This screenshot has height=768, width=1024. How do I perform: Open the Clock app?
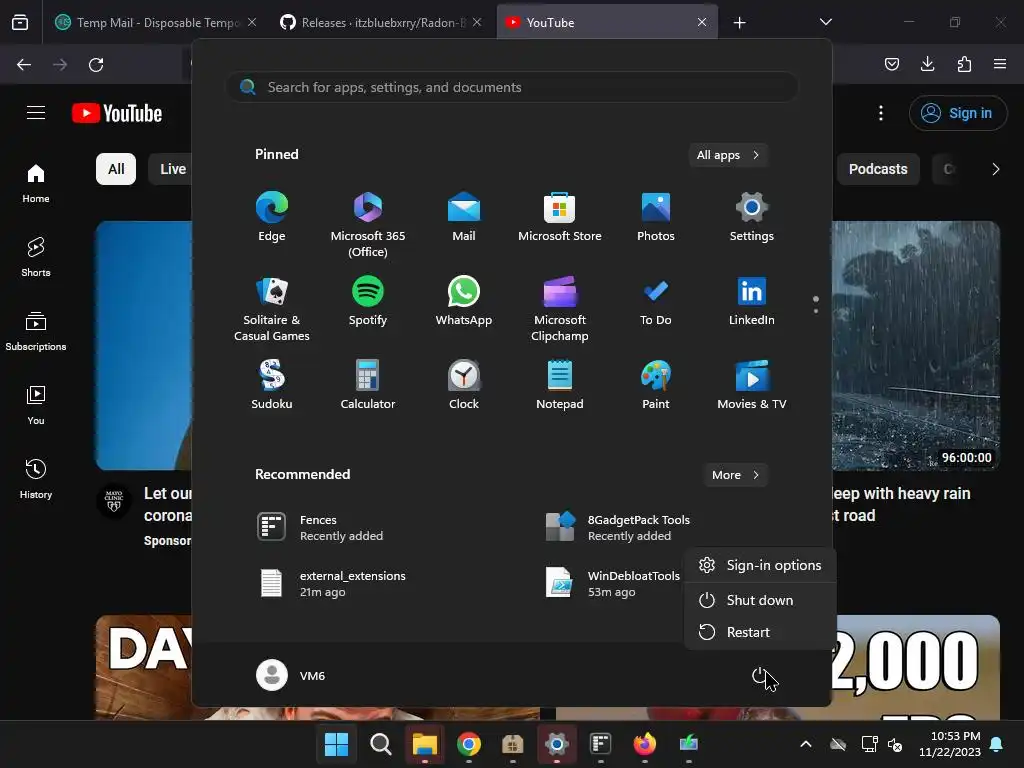pos(464,384)
